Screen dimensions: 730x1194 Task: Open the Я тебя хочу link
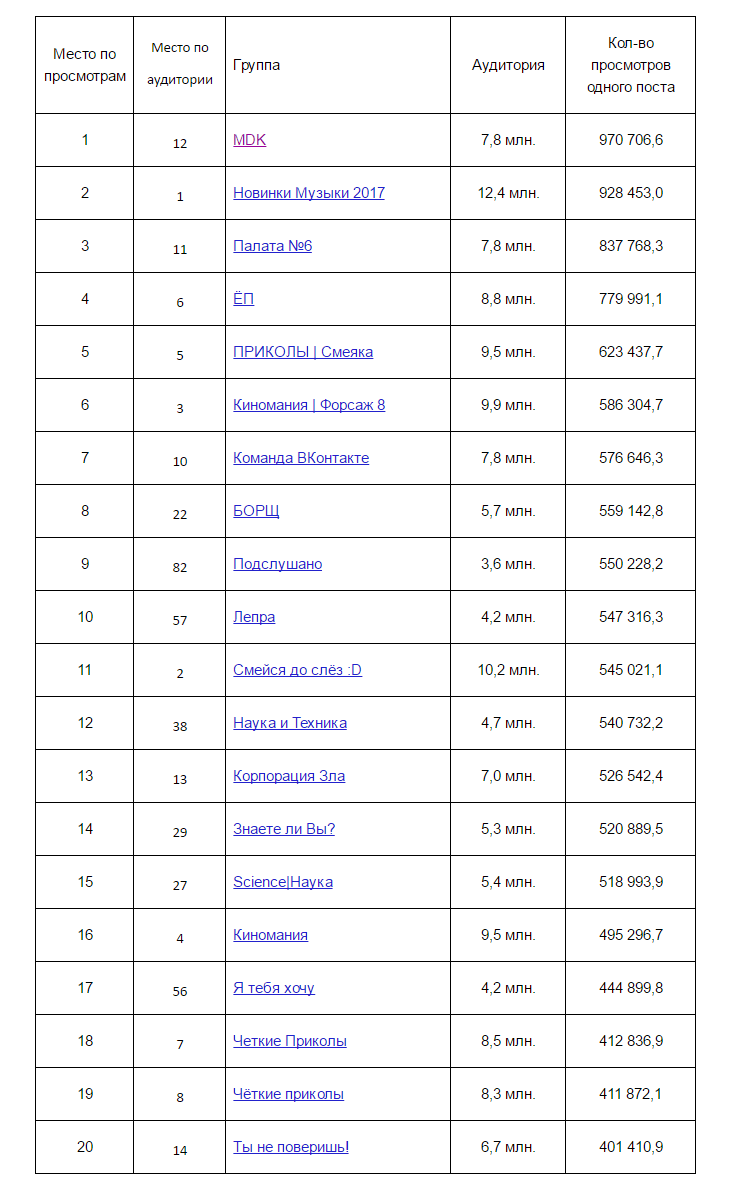(274, 988)
